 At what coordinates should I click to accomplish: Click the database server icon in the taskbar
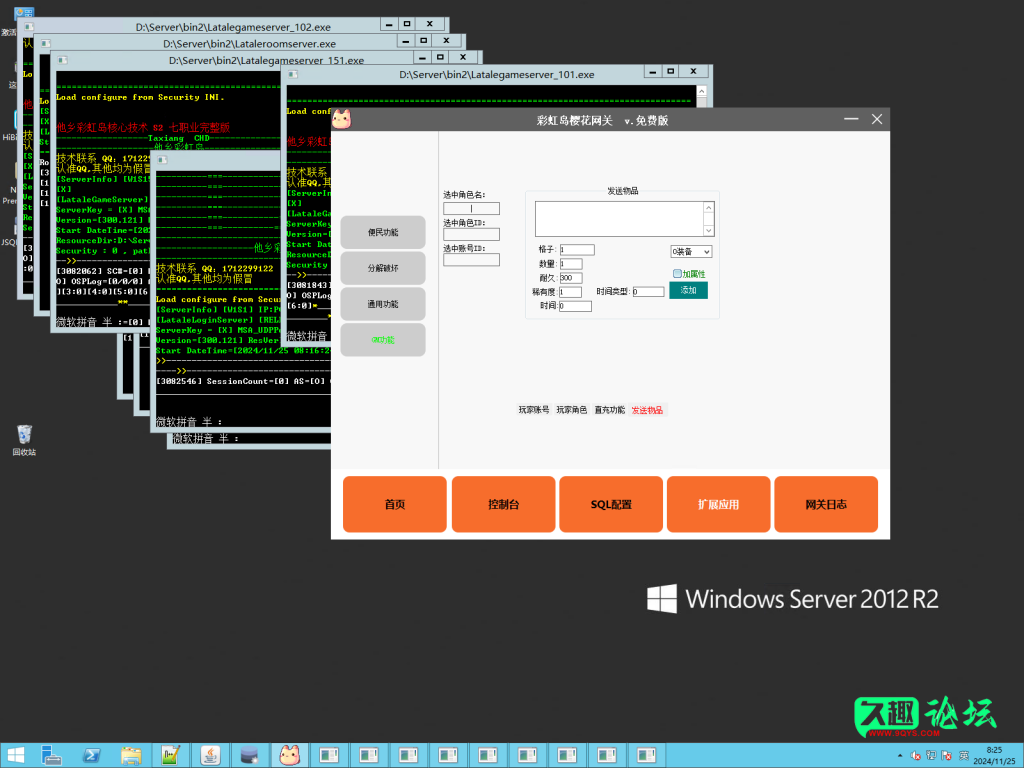[x=251, y=755]
